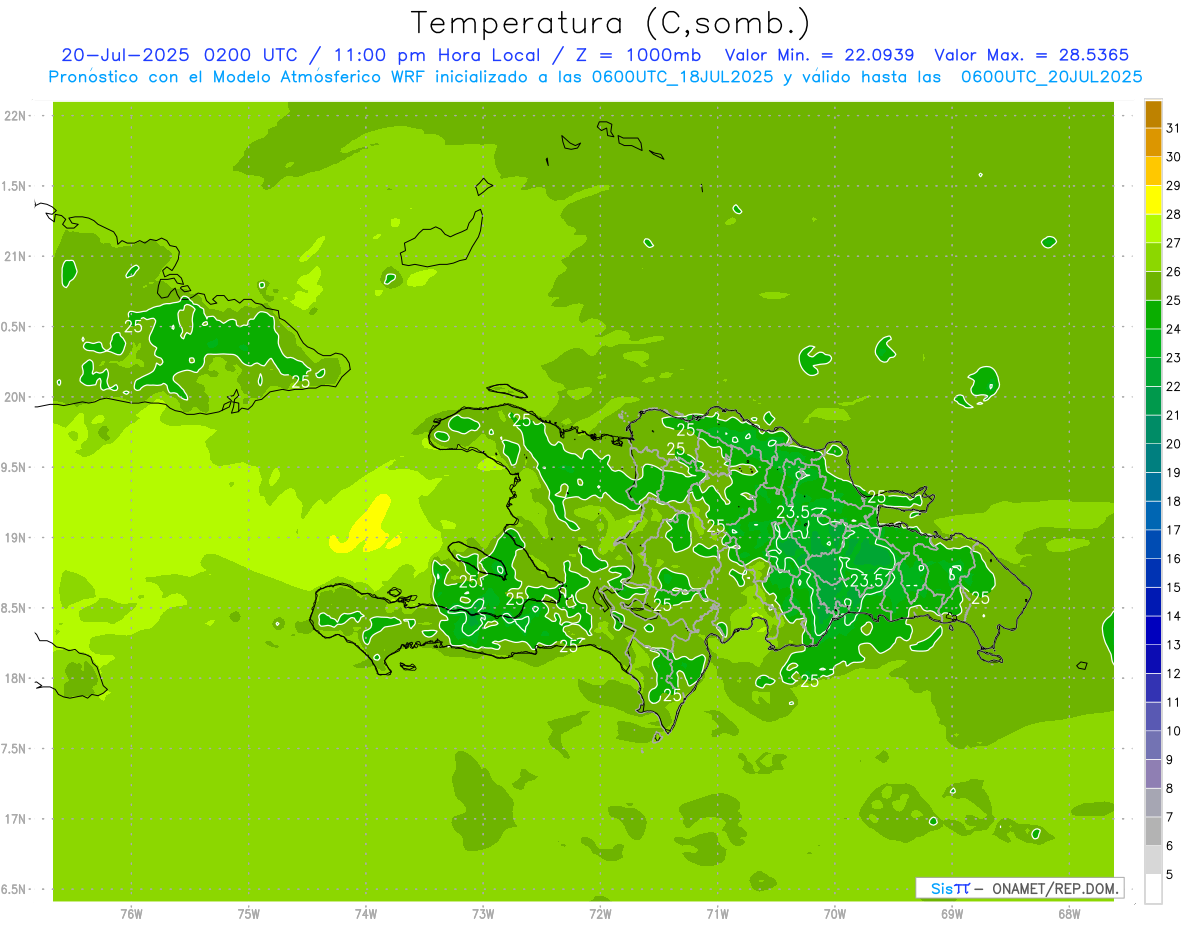This screenshot has height=927, width=1200.
Task: Click the "21N" latitude axis label
Action: point(17,256)
